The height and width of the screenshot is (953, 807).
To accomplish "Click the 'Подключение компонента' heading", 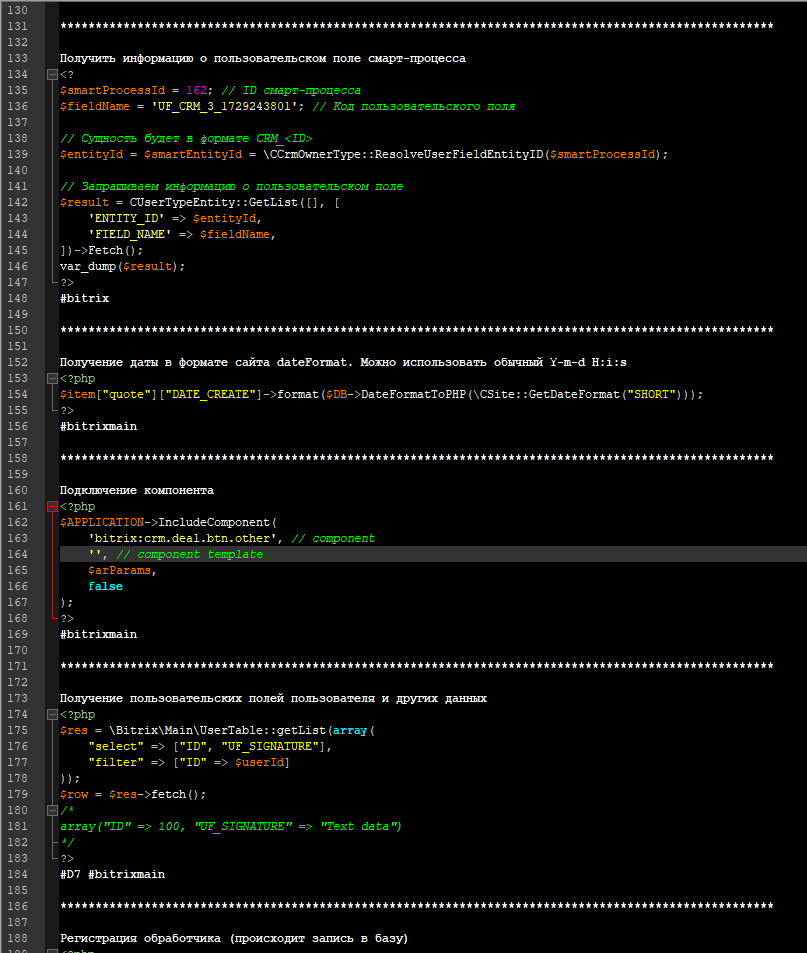I will (136, 490).
